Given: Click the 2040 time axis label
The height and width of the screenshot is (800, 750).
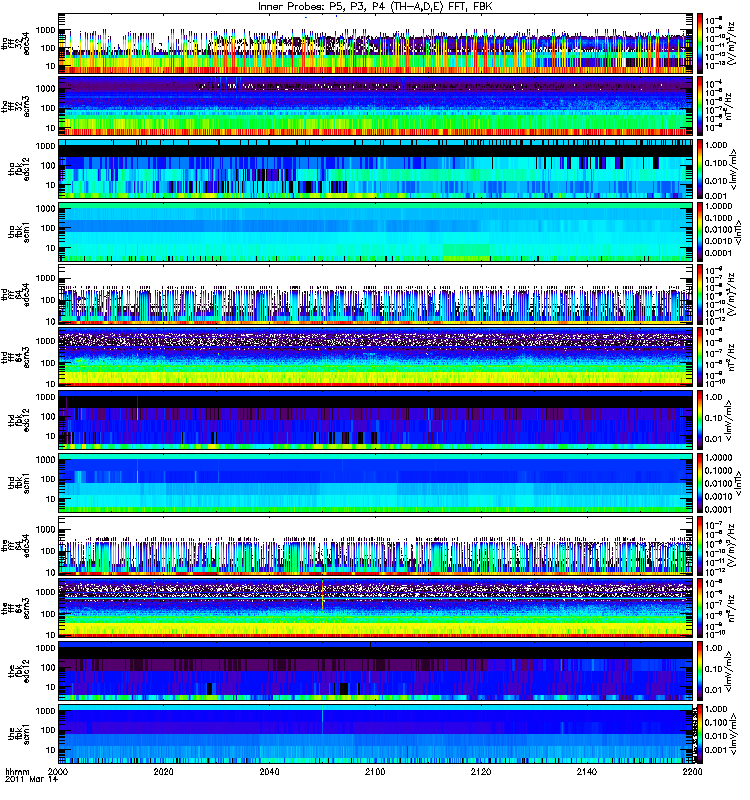Looking at the screenshot, I should [269, 771].
